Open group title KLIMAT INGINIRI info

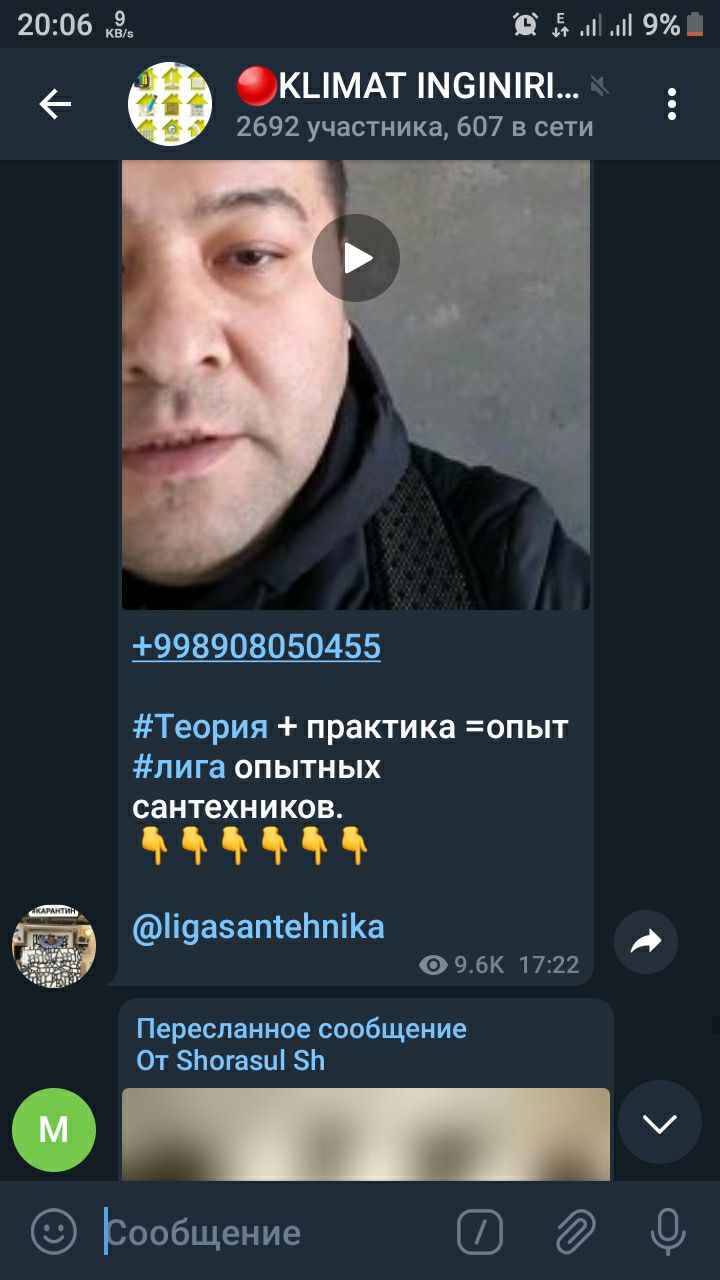point(408,88)
